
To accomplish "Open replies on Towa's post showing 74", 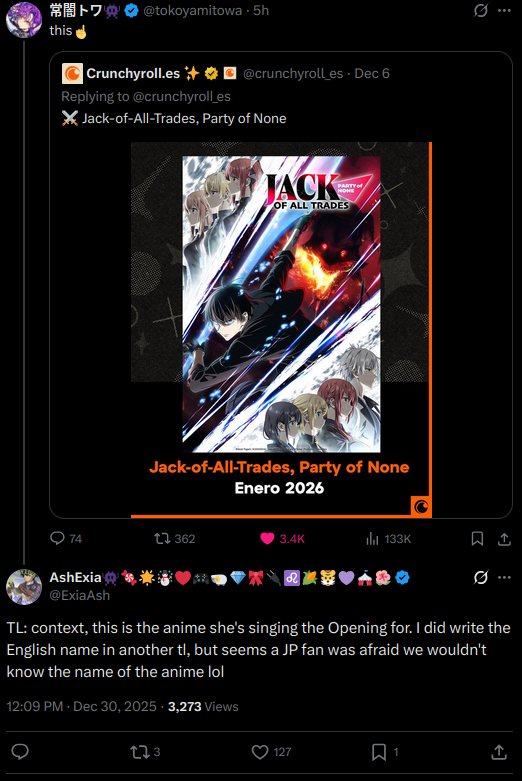I will coord(66,538).
